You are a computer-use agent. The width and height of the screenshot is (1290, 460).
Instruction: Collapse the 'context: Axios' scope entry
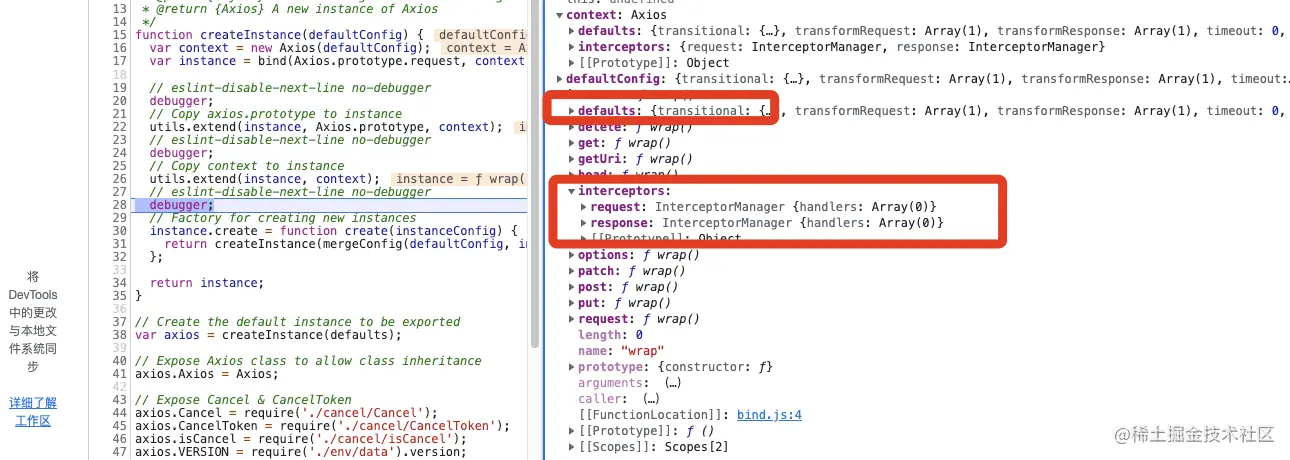tap(560, 15)
